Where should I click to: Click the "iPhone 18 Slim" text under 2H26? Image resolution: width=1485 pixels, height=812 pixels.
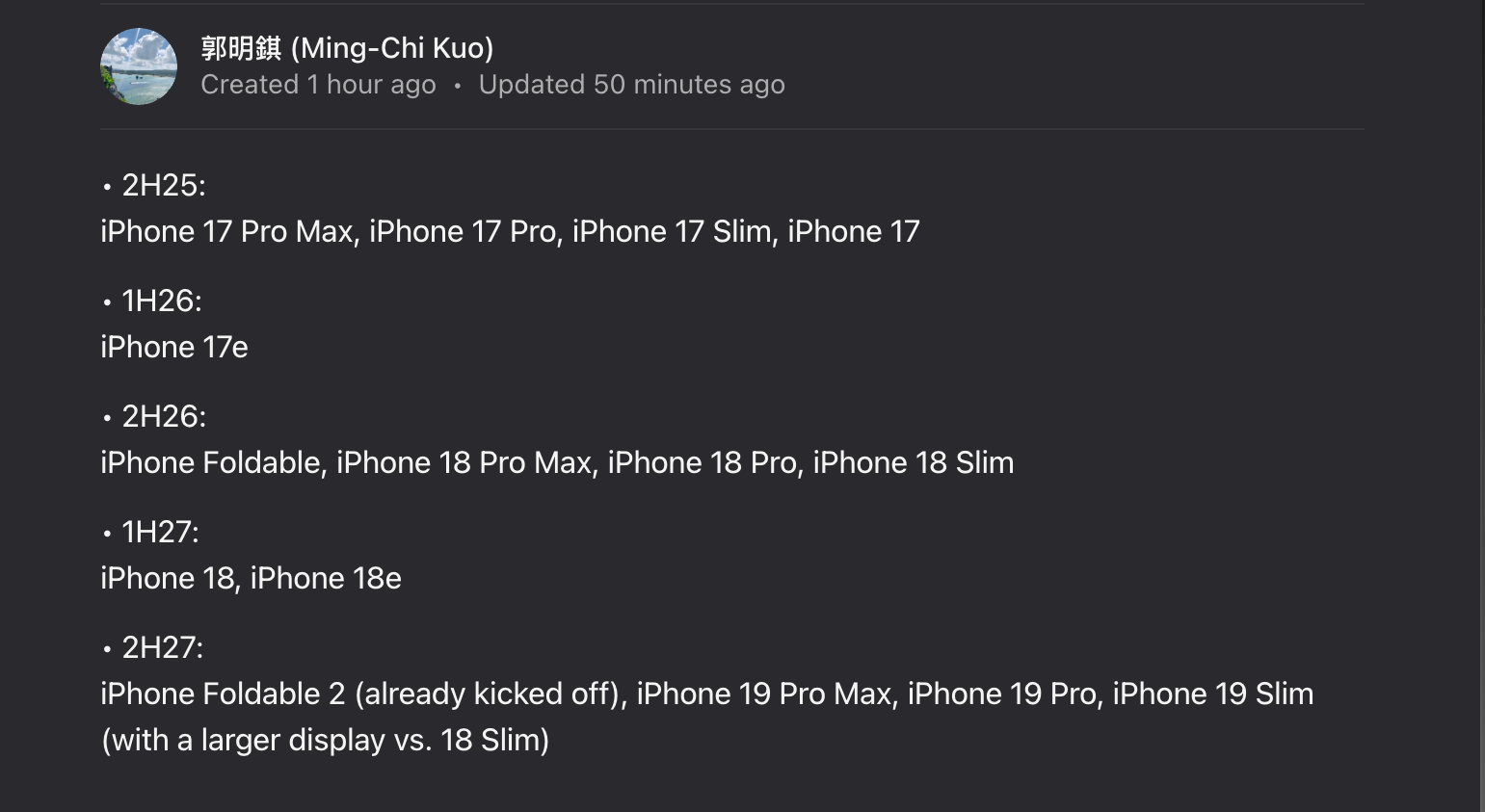tap(913, 462)
